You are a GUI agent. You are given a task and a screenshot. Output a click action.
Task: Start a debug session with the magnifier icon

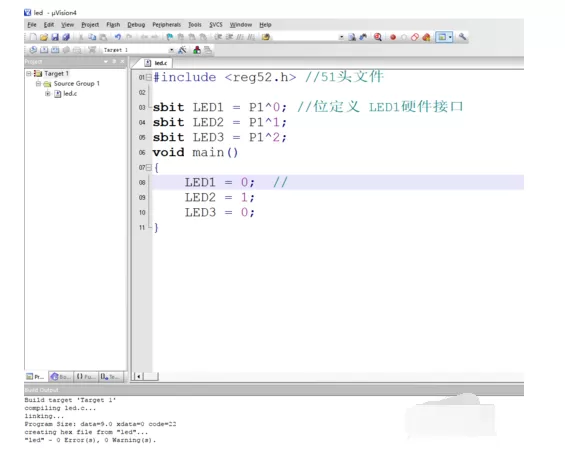pos(378,37)
